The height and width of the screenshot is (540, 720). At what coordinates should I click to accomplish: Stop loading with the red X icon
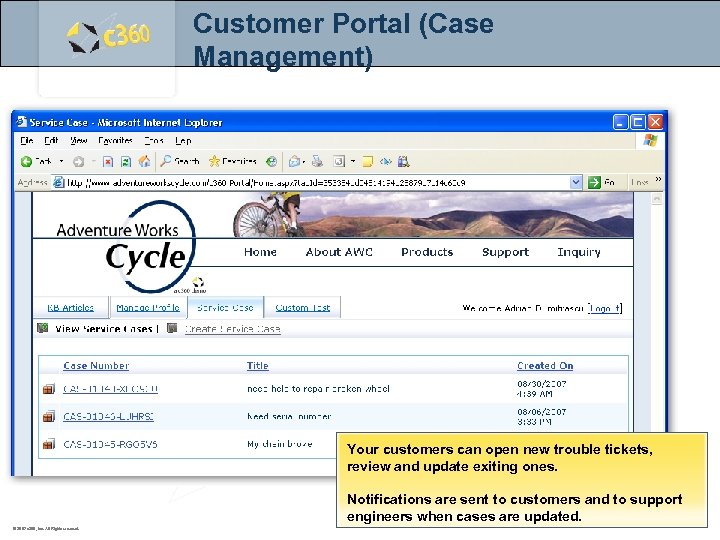(108, 161)
